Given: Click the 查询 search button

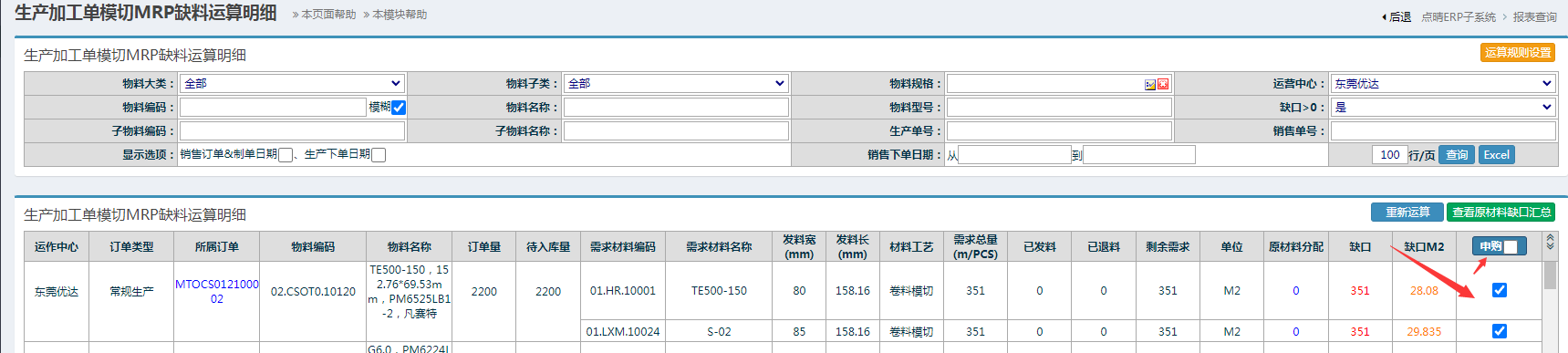Looking at the screenshot, I should point(1457,155).
